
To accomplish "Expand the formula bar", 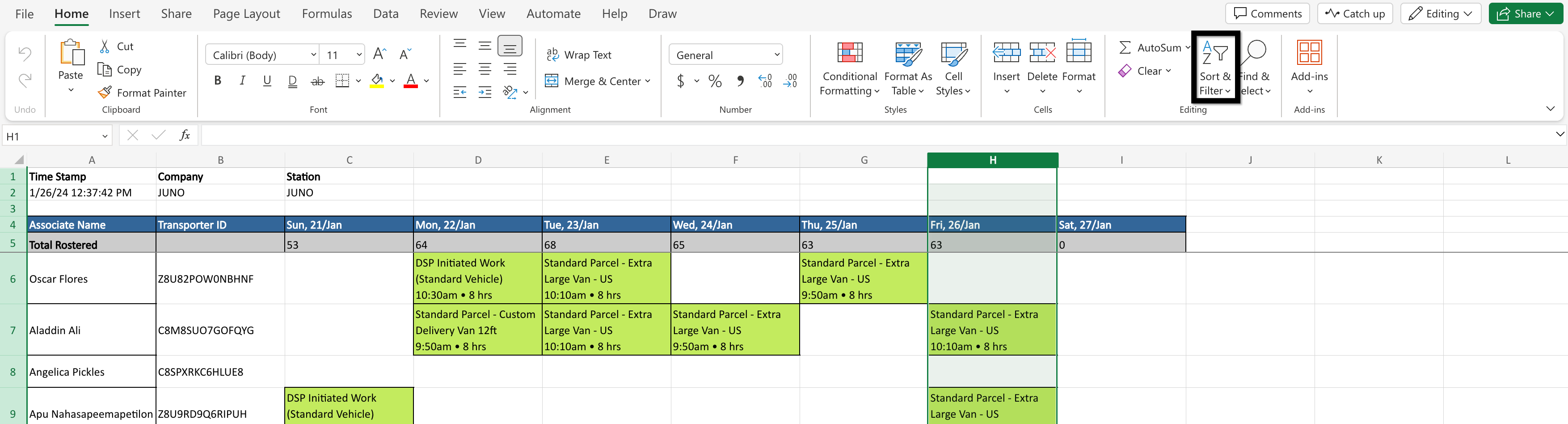I will point(1559,134).
